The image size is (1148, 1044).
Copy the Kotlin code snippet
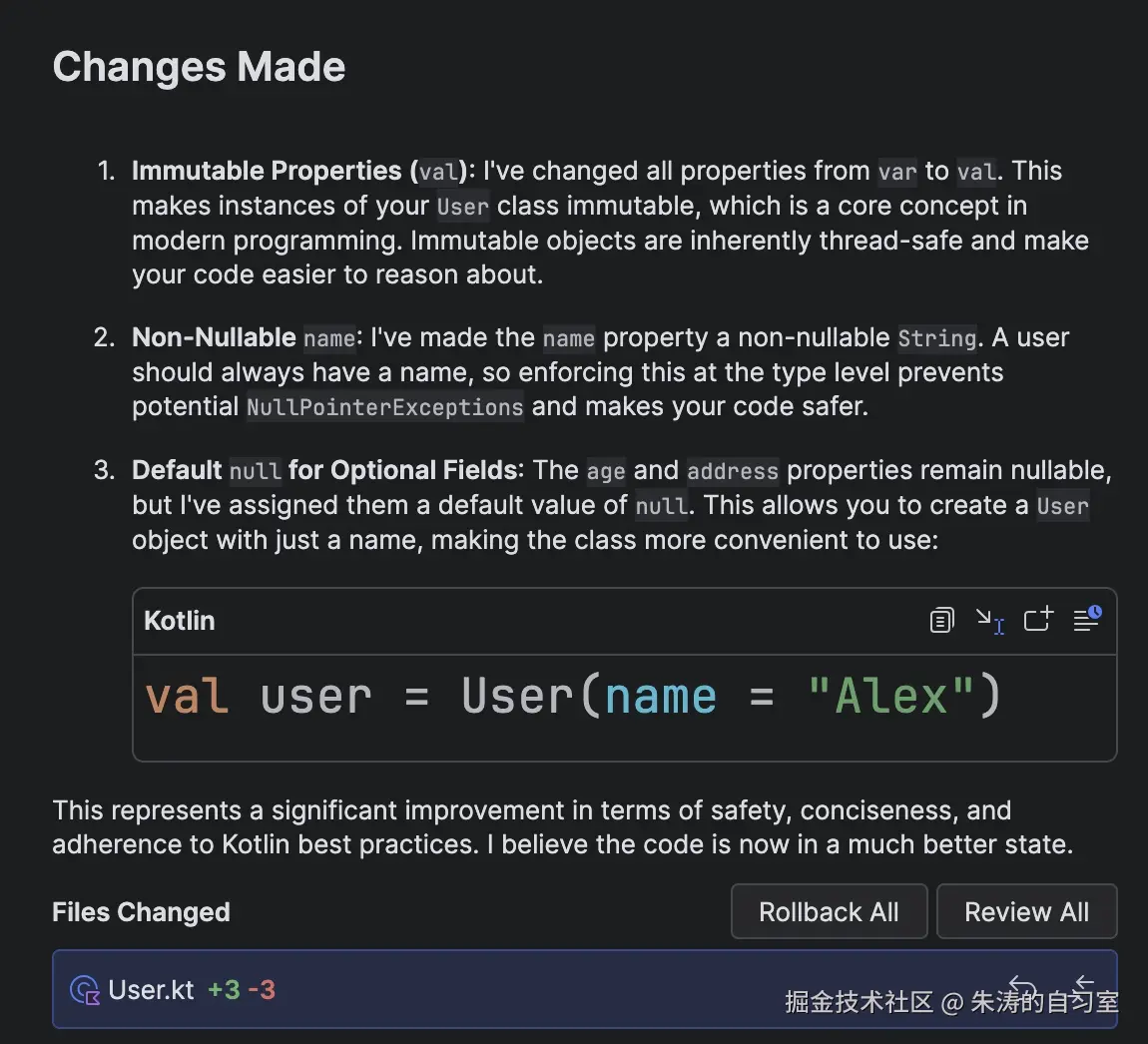941,621
